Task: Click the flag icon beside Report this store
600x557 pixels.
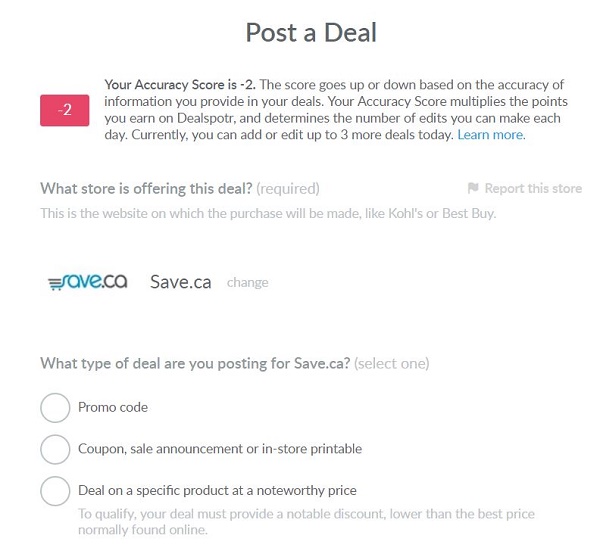Action: pos(473,188)
